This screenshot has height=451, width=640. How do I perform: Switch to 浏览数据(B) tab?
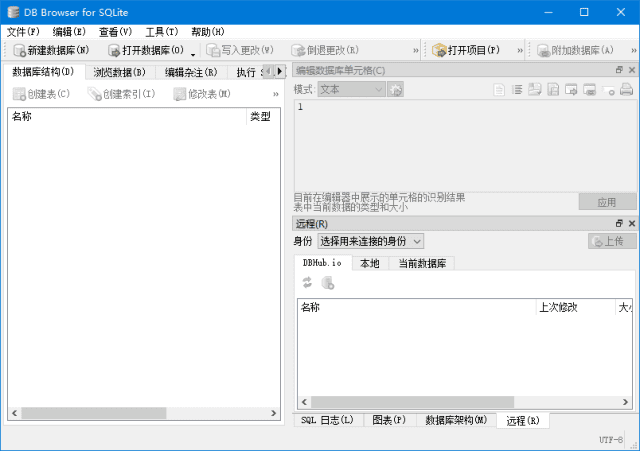(x=119, y=73)
